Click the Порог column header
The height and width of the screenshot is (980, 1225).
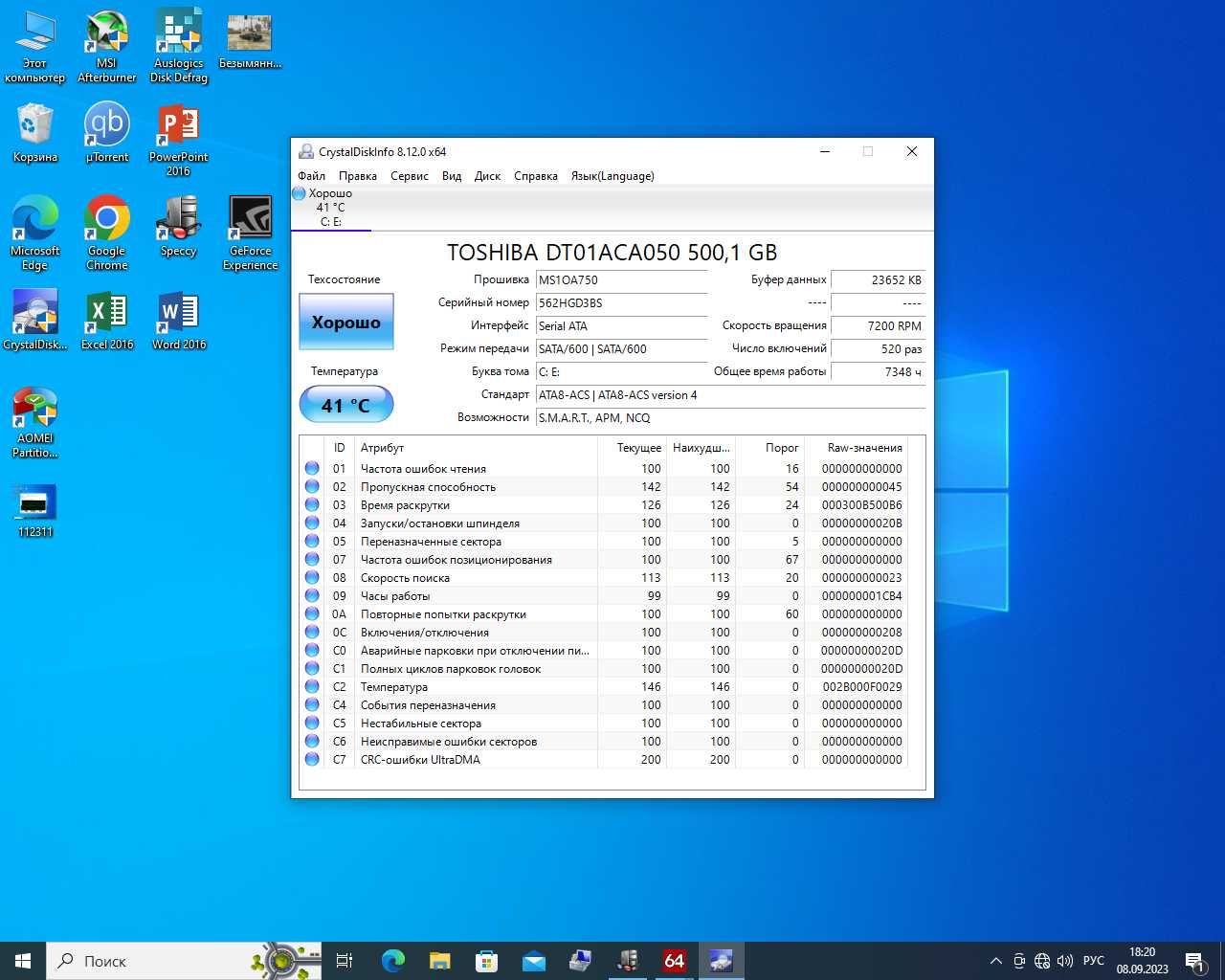coord(769,448)
